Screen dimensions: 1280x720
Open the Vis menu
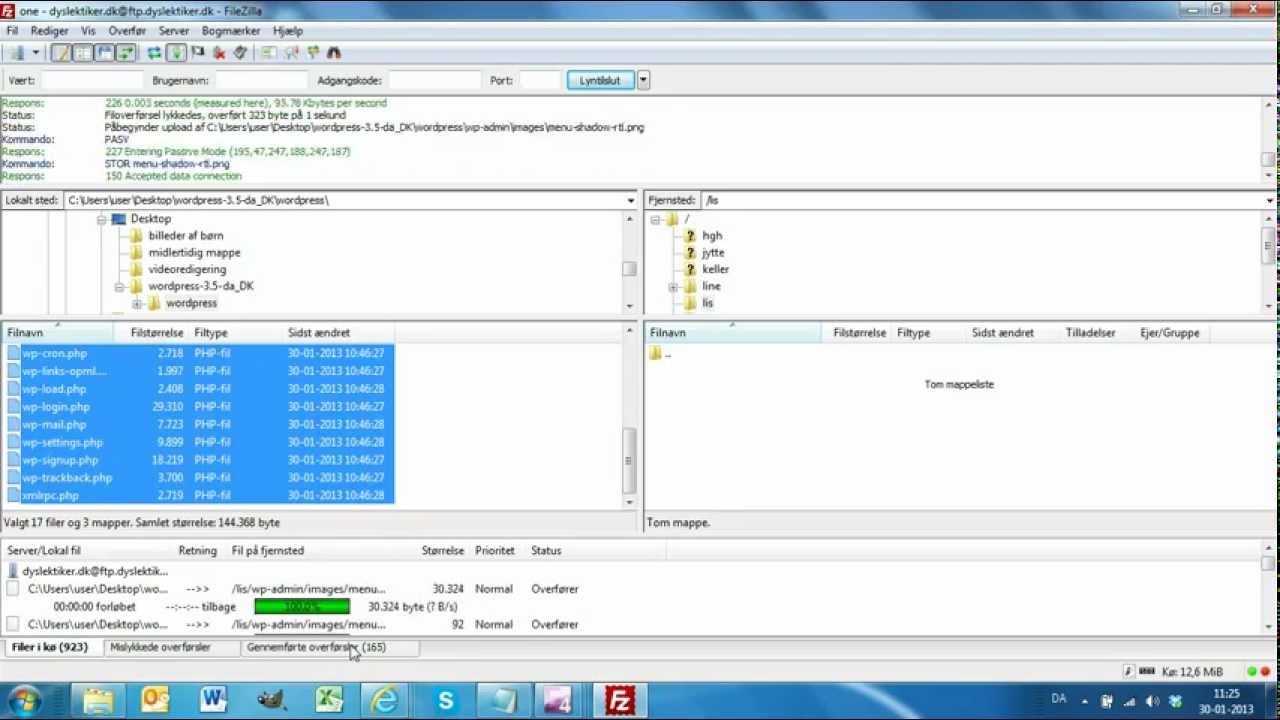point(88,31)
